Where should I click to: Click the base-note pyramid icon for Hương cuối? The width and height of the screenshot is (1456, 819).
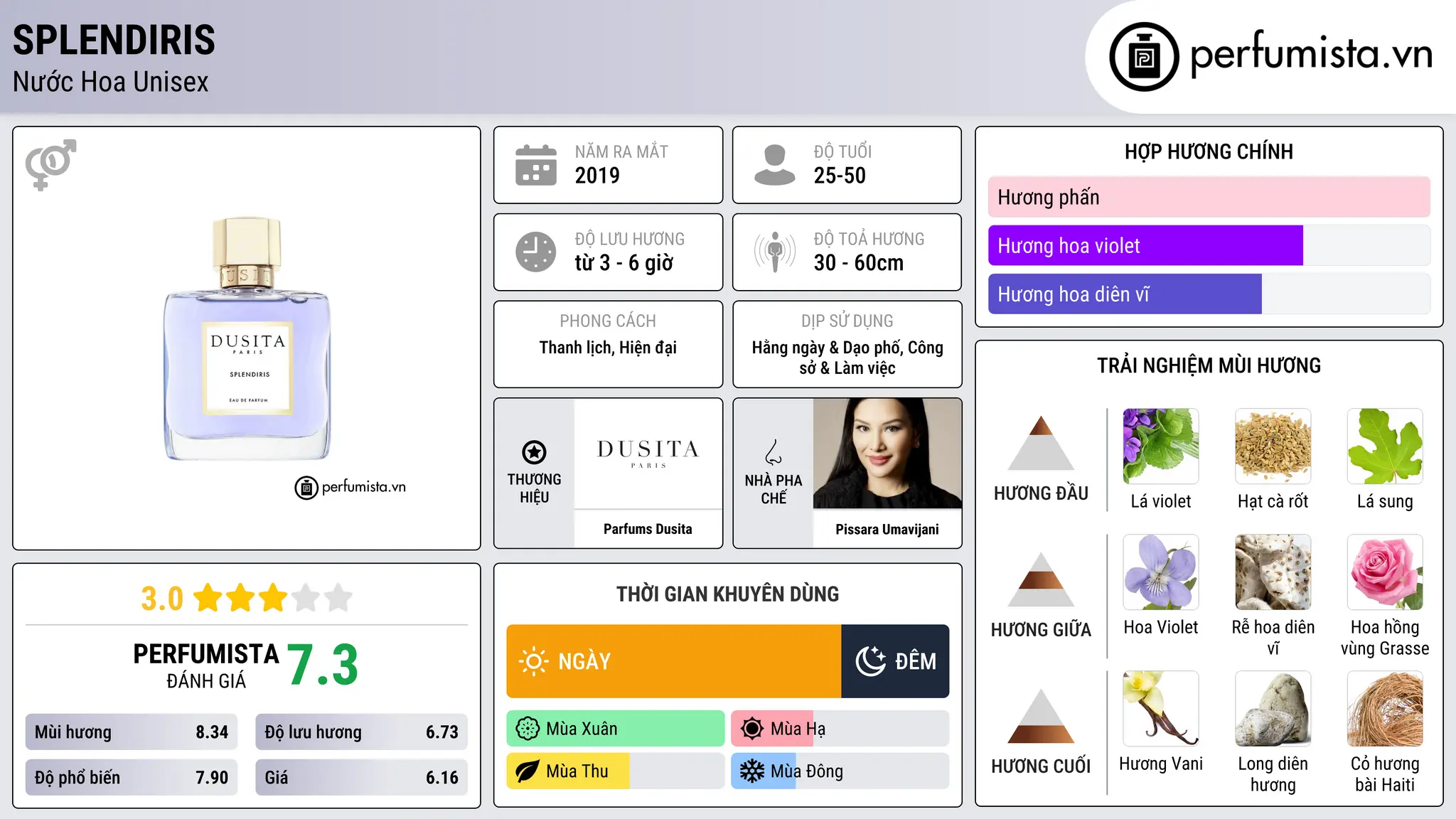(x=1041, y=716)
